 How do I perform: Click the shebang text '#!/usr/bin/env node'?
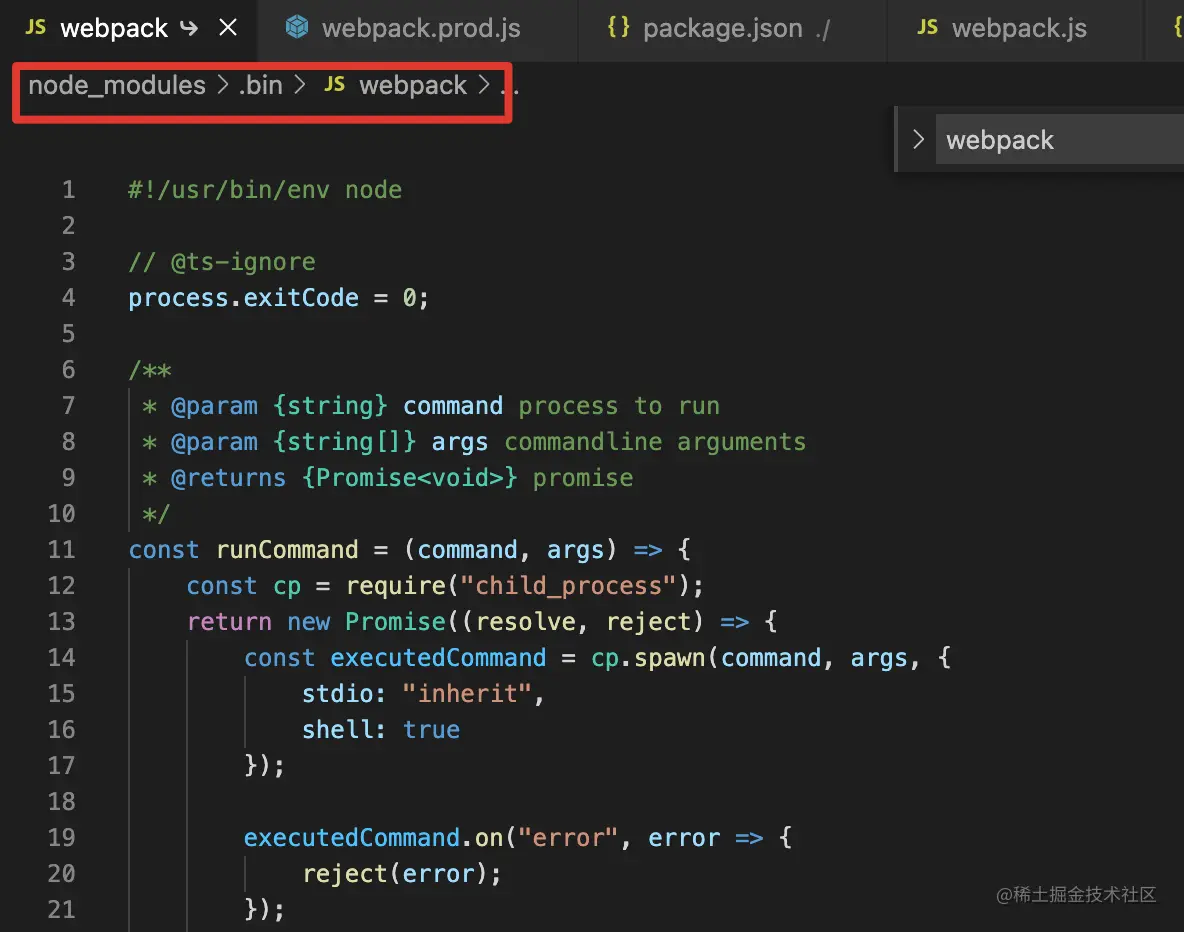pos(265,190)
